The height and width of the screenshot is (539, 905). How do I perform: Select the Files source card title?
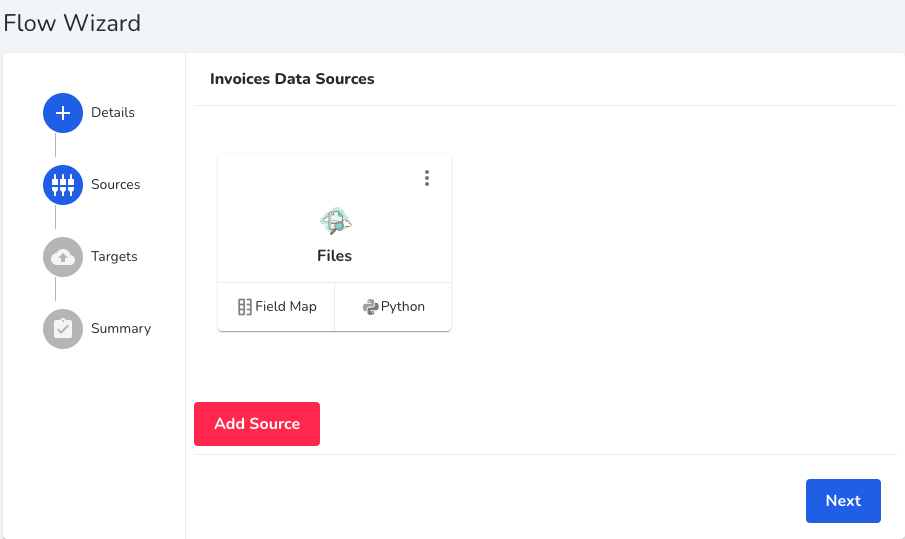pos(334,256)
